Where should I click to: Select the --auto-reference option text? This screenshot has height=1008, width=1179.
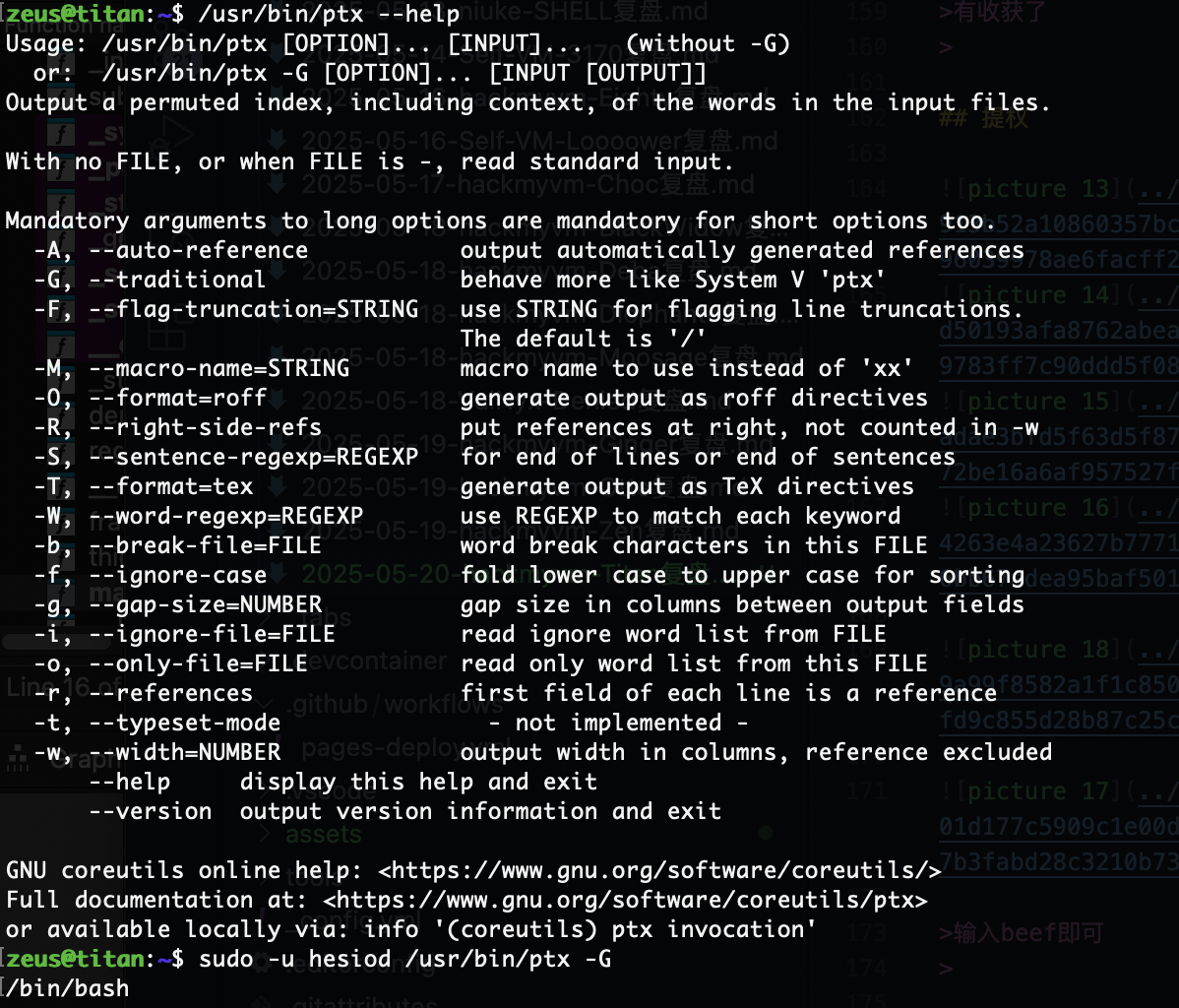coord(199,250)
